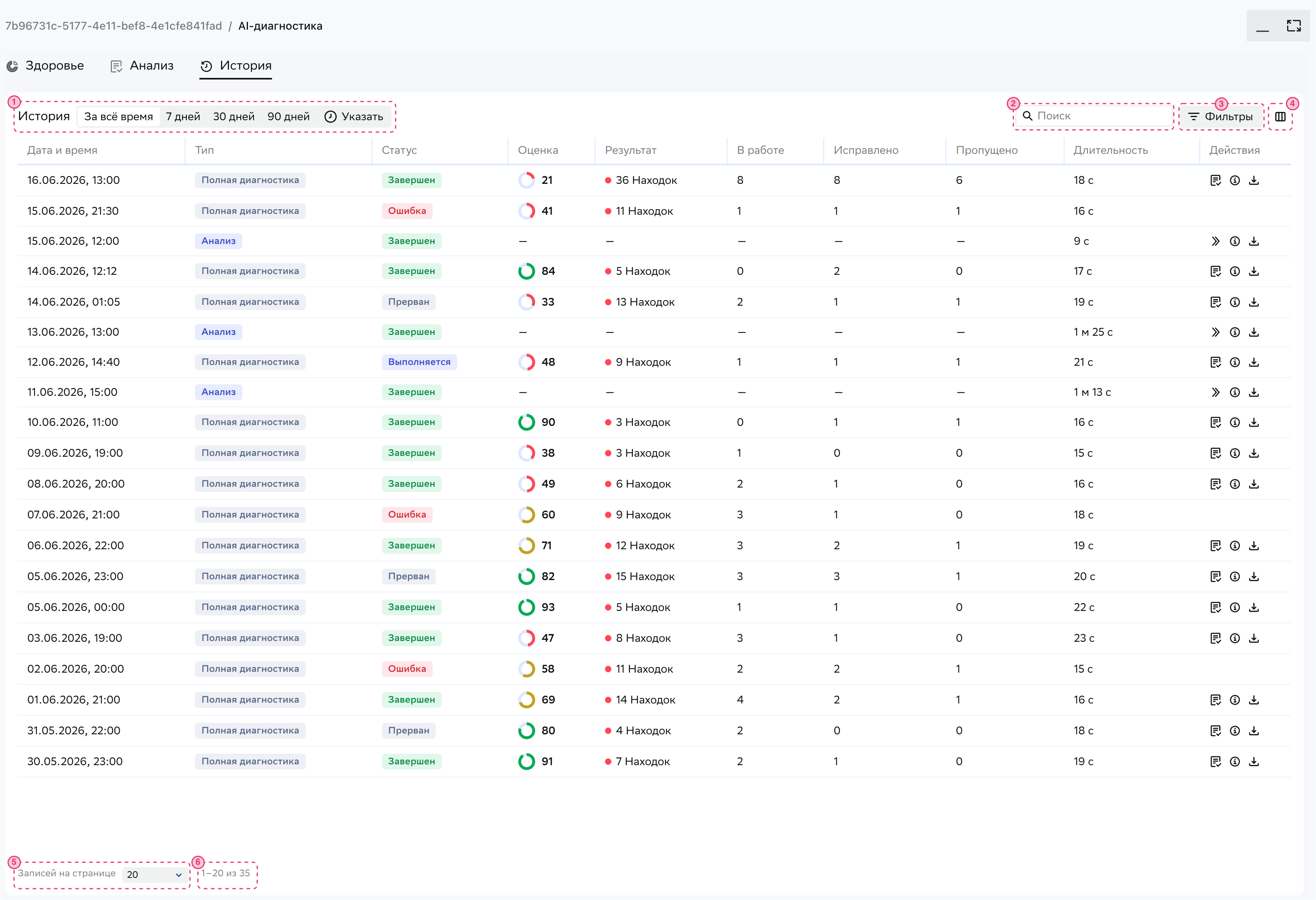Open the 7b96731c breadcrumb link

[113, 26]
